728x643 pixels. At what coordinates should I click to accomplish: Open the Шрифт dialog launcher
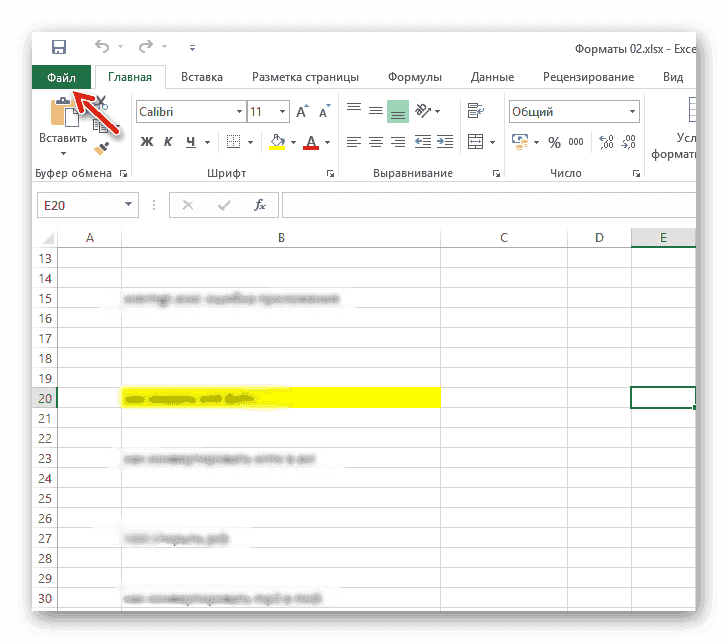330,174
